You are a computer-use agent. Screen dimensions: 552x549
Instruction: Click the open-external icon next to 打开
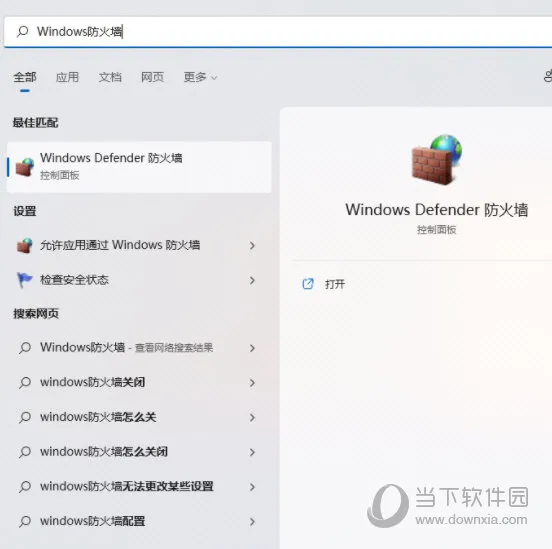308,284
